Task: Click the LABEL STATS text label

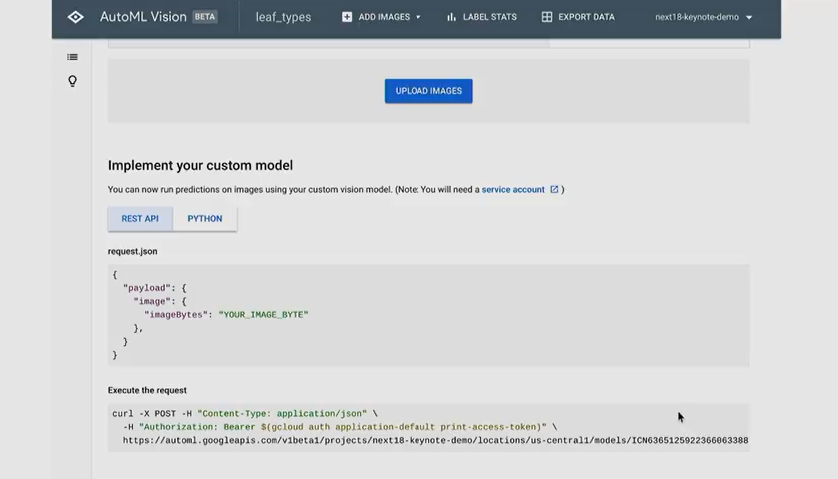Action: click(x=490, y=17)
